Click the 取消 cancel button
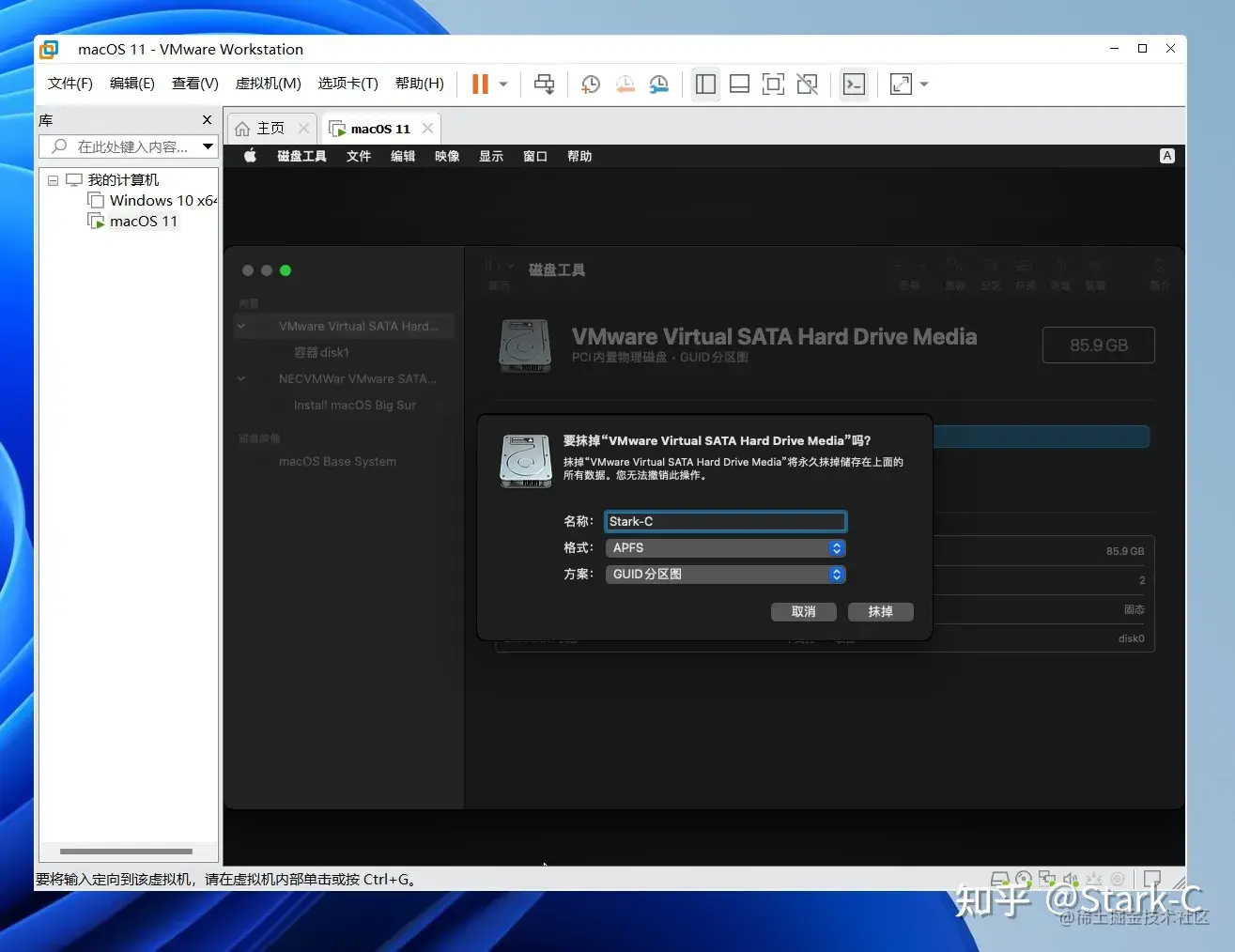This screenshot has height=952, width=1235. 803,612
